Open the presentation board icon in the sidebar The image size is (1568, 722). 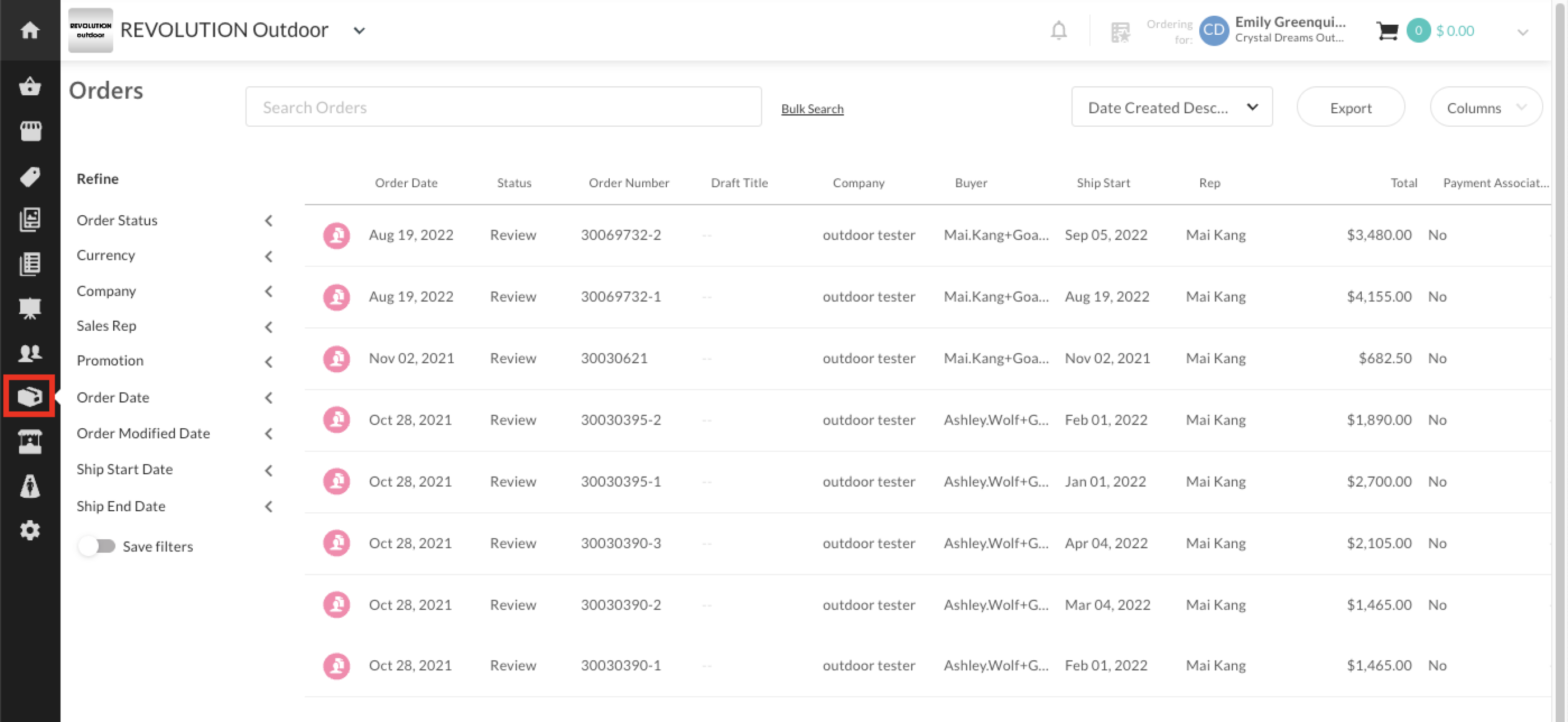(x=29, y=308)
